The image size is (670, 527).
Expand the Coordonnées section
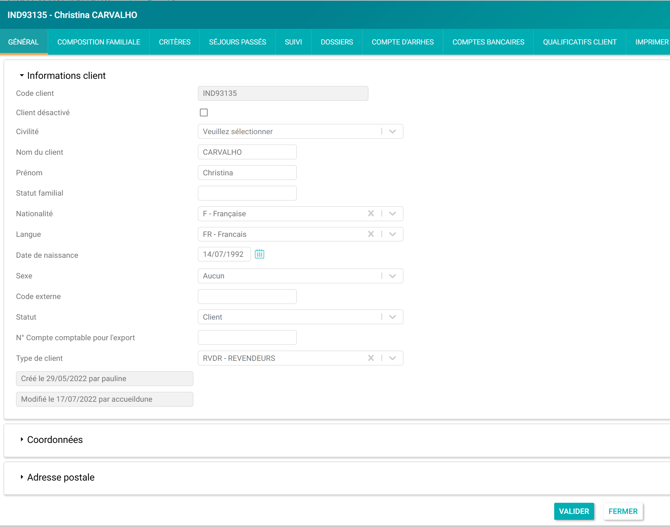[54, 440]
